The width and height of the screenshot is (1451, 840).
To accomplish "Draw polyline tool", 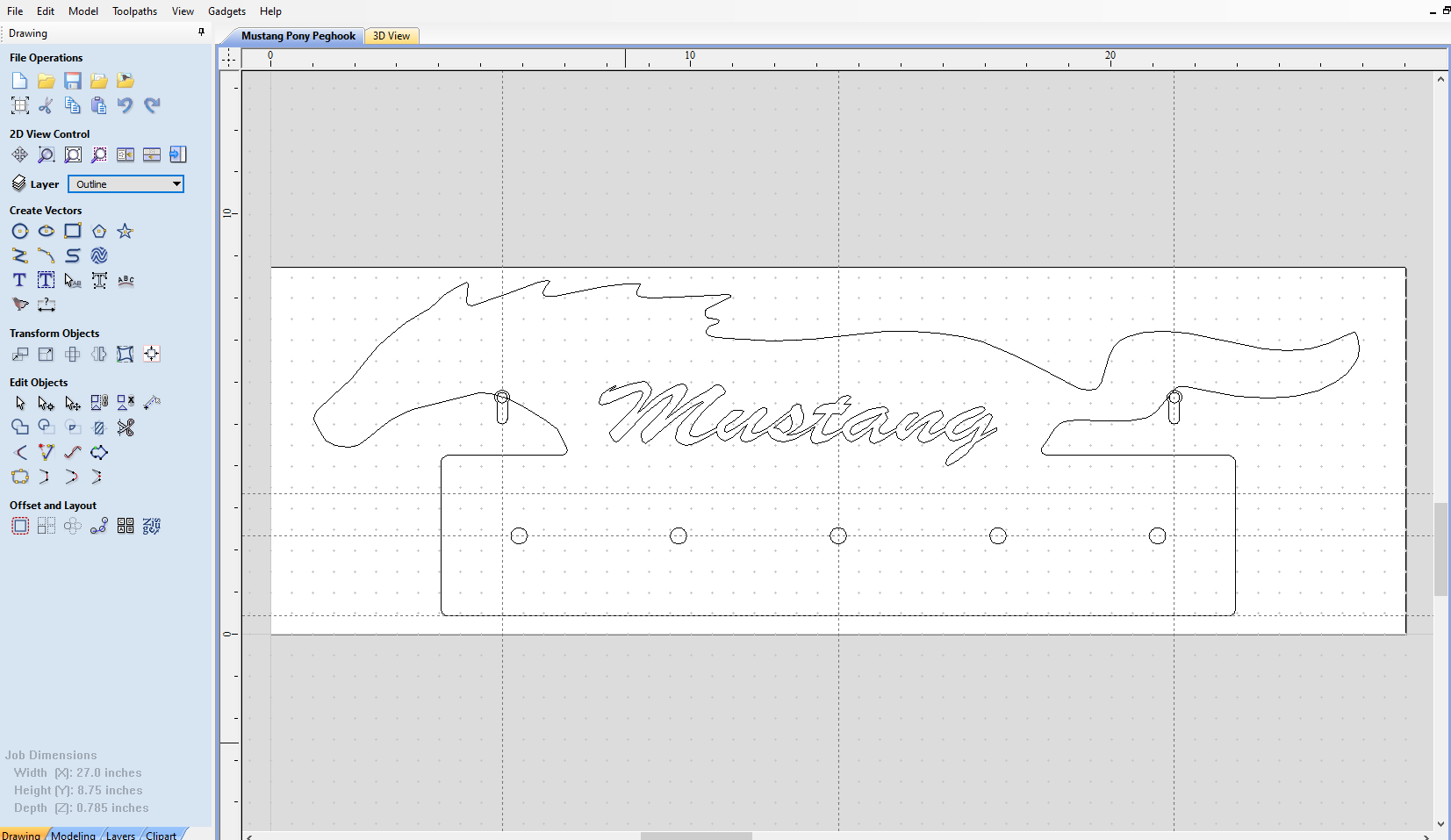I will click(x=19, y=255).
